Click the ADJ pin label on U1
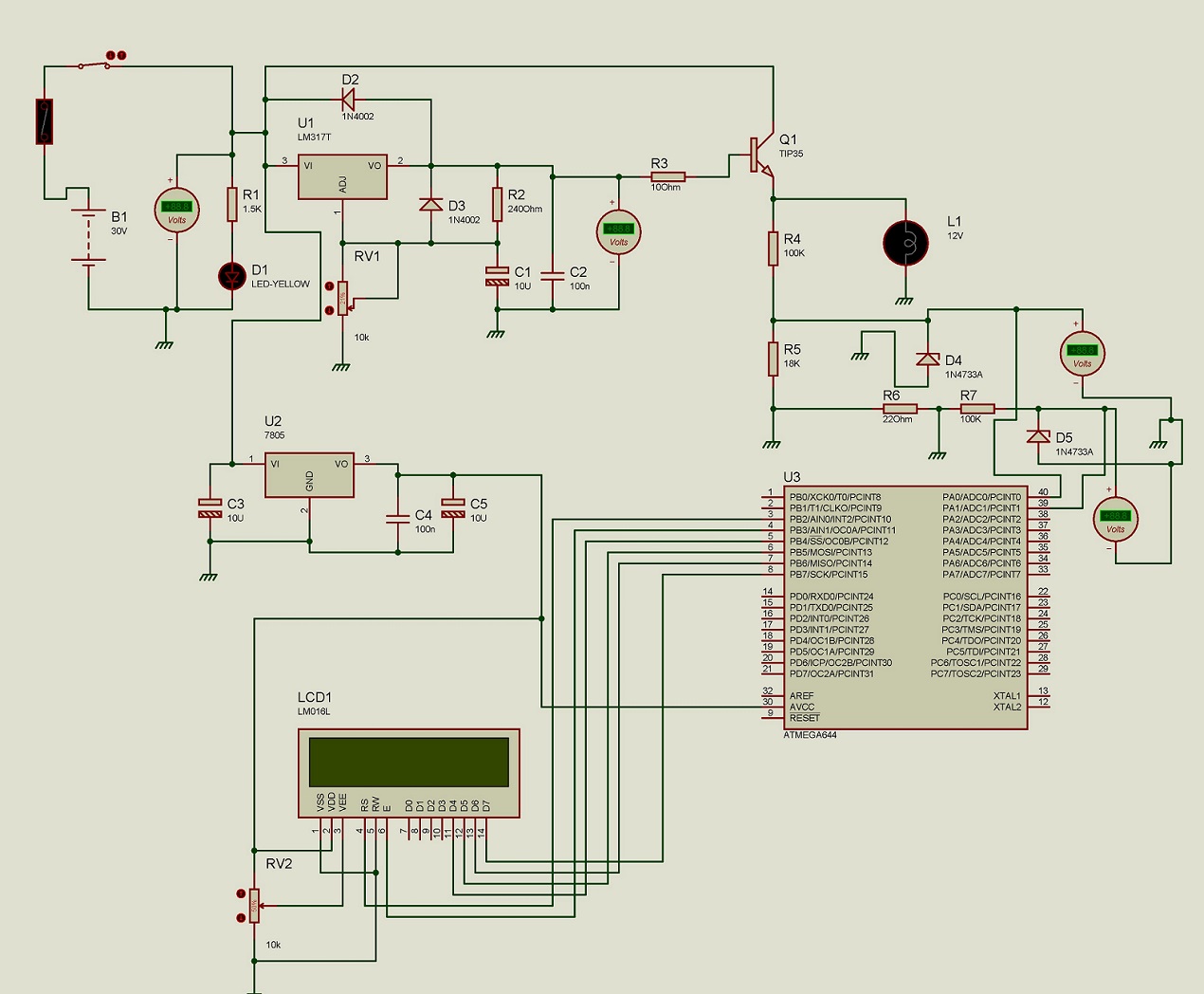The image size is (1204, 994). [x=342, y=185]
